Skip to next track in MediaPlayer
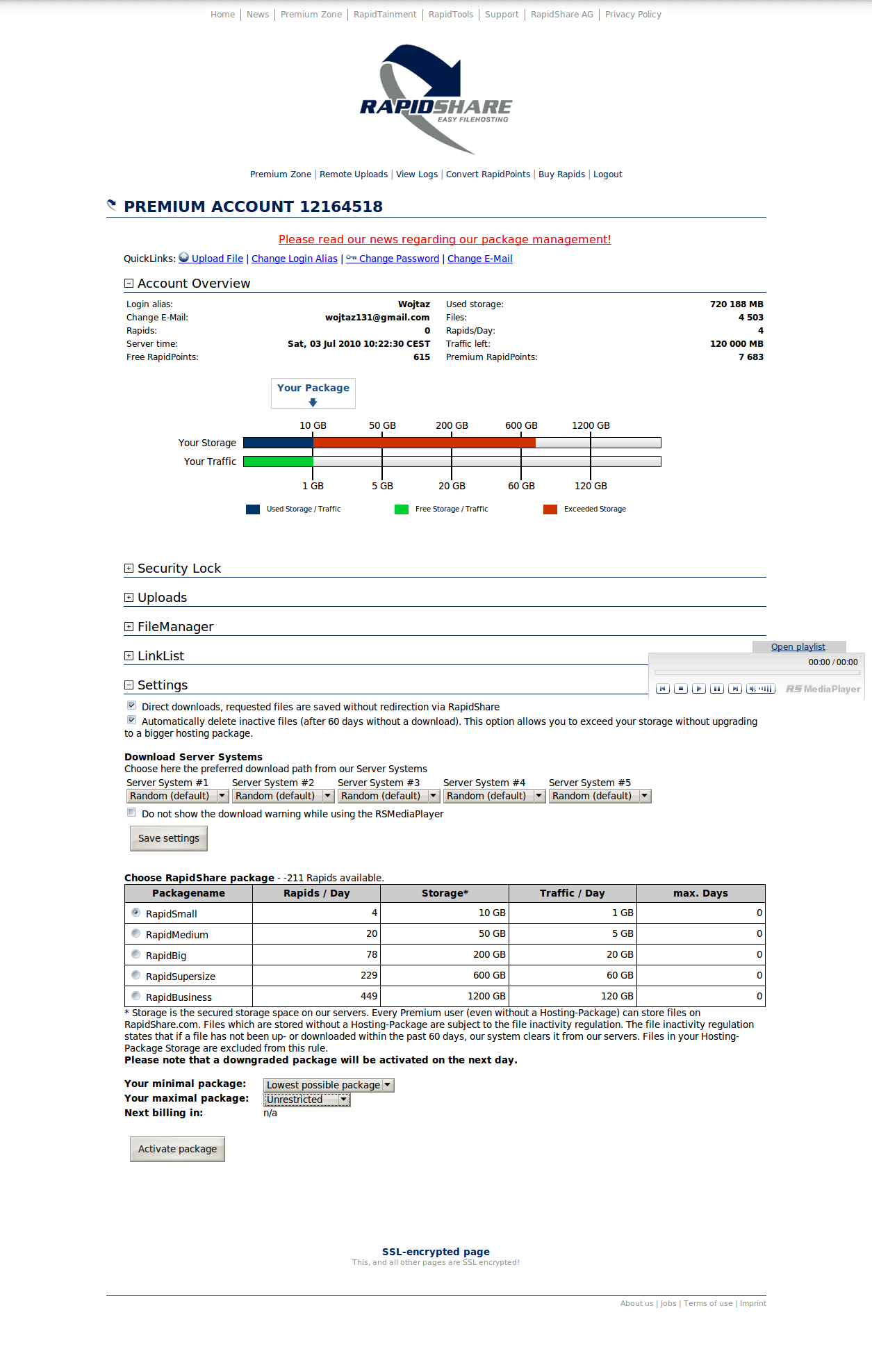This screenshot has height=1372, width=872. (x=735, y=689)
